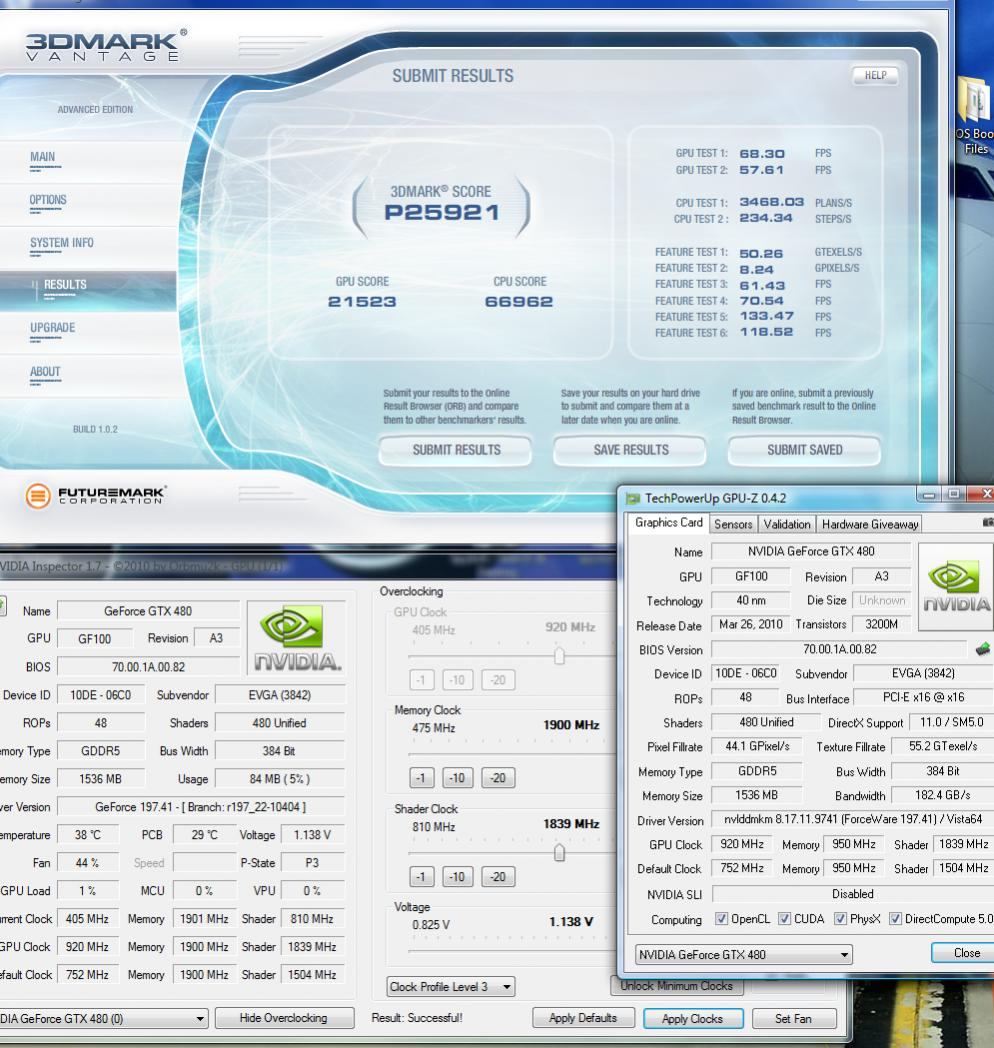994x1048 pixels.
Task: Open the OS Boot Files desktop folder
Action: (975, 114)
